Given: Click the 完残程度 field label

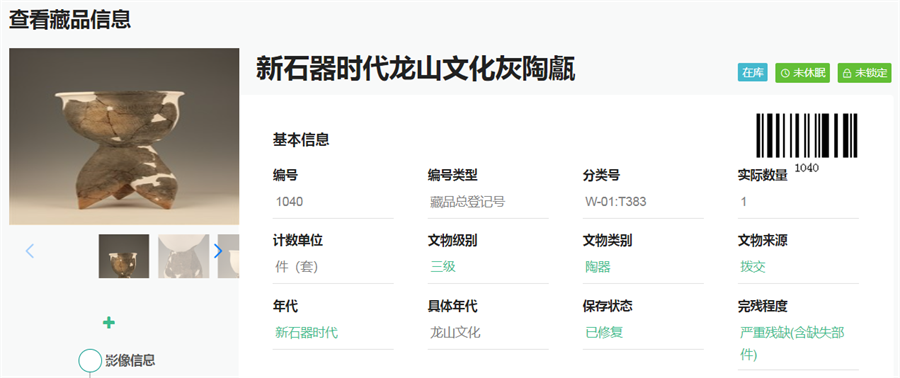Looking at the screenshot, I should (763, 306).
